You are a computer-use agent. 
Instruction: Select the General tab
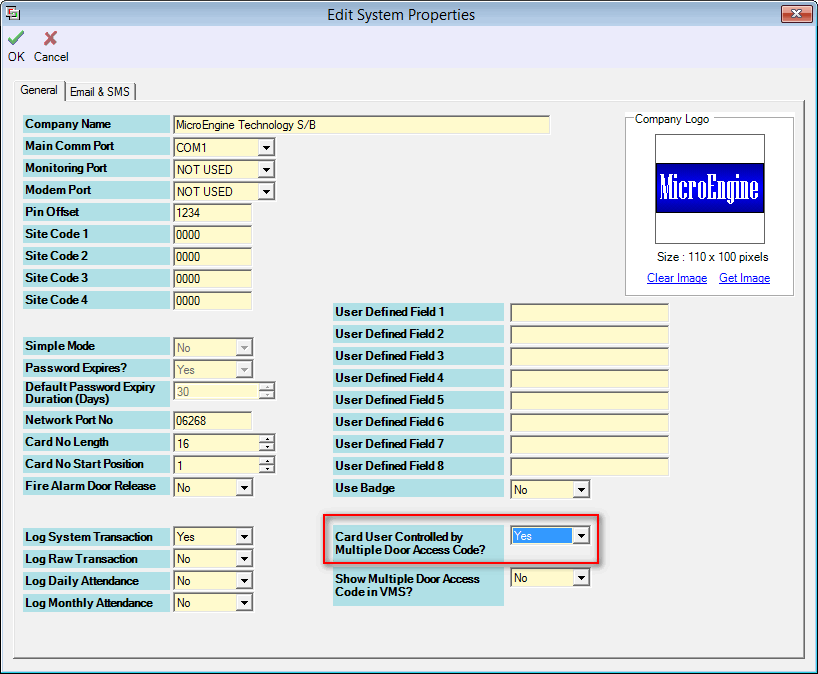(40, 91)
